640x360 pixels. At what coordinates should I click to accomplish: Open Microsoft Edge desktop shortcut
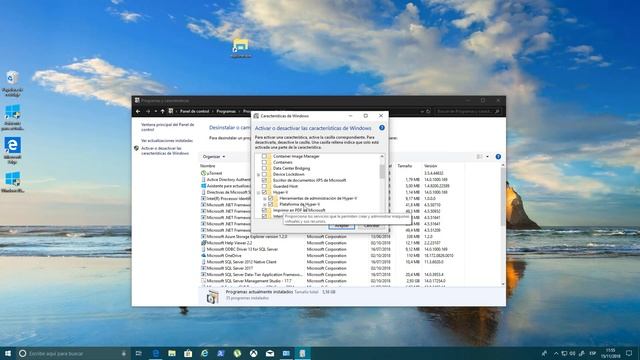click(13, 151)
